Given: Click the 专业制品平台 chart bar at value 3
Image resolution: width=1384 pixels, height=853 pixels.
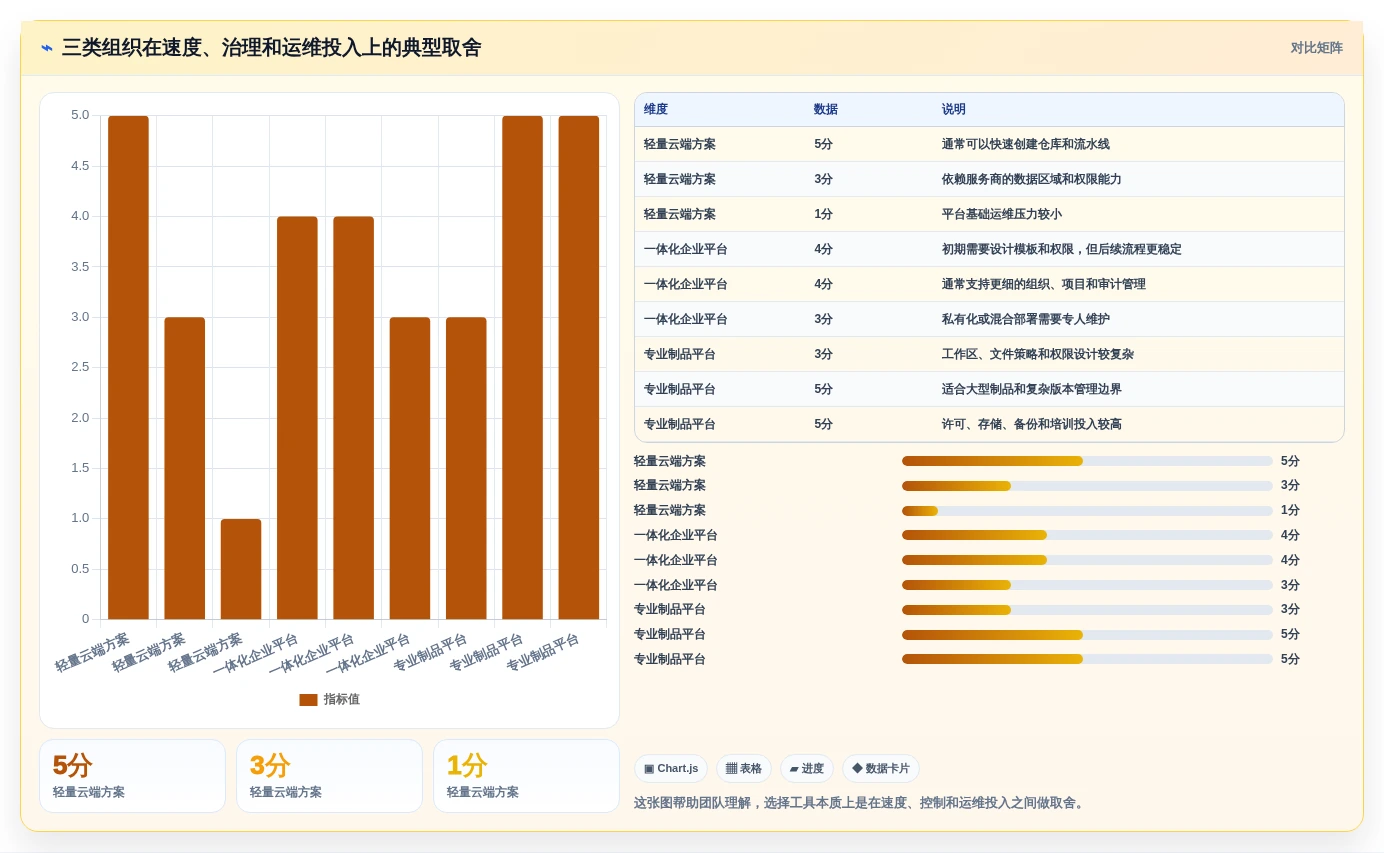Looking at the screenshot, I should point(466,468).
